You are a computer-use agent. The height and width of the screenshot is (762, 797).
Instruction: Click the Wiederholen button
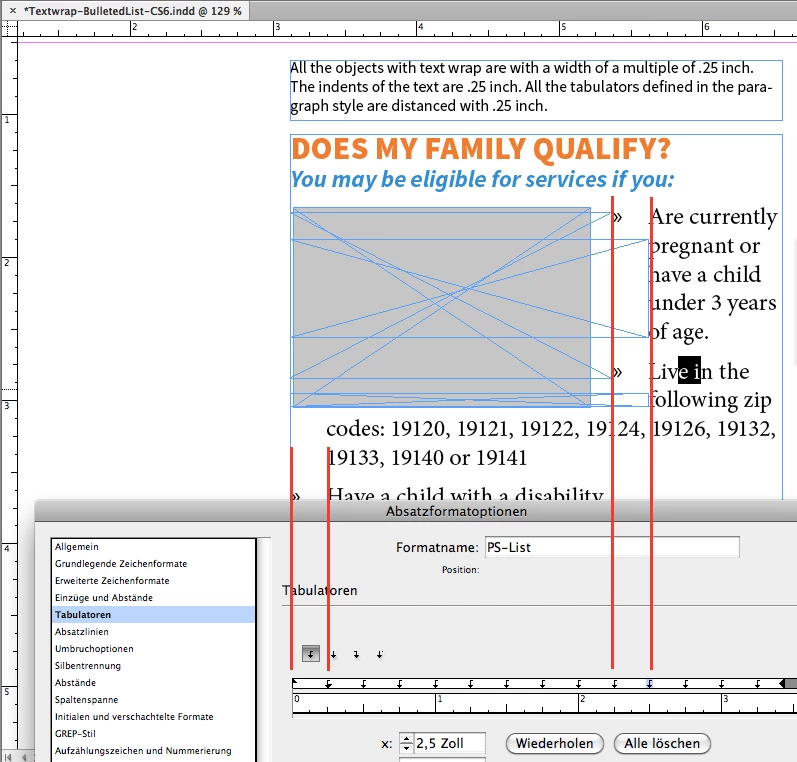[555, 743]
